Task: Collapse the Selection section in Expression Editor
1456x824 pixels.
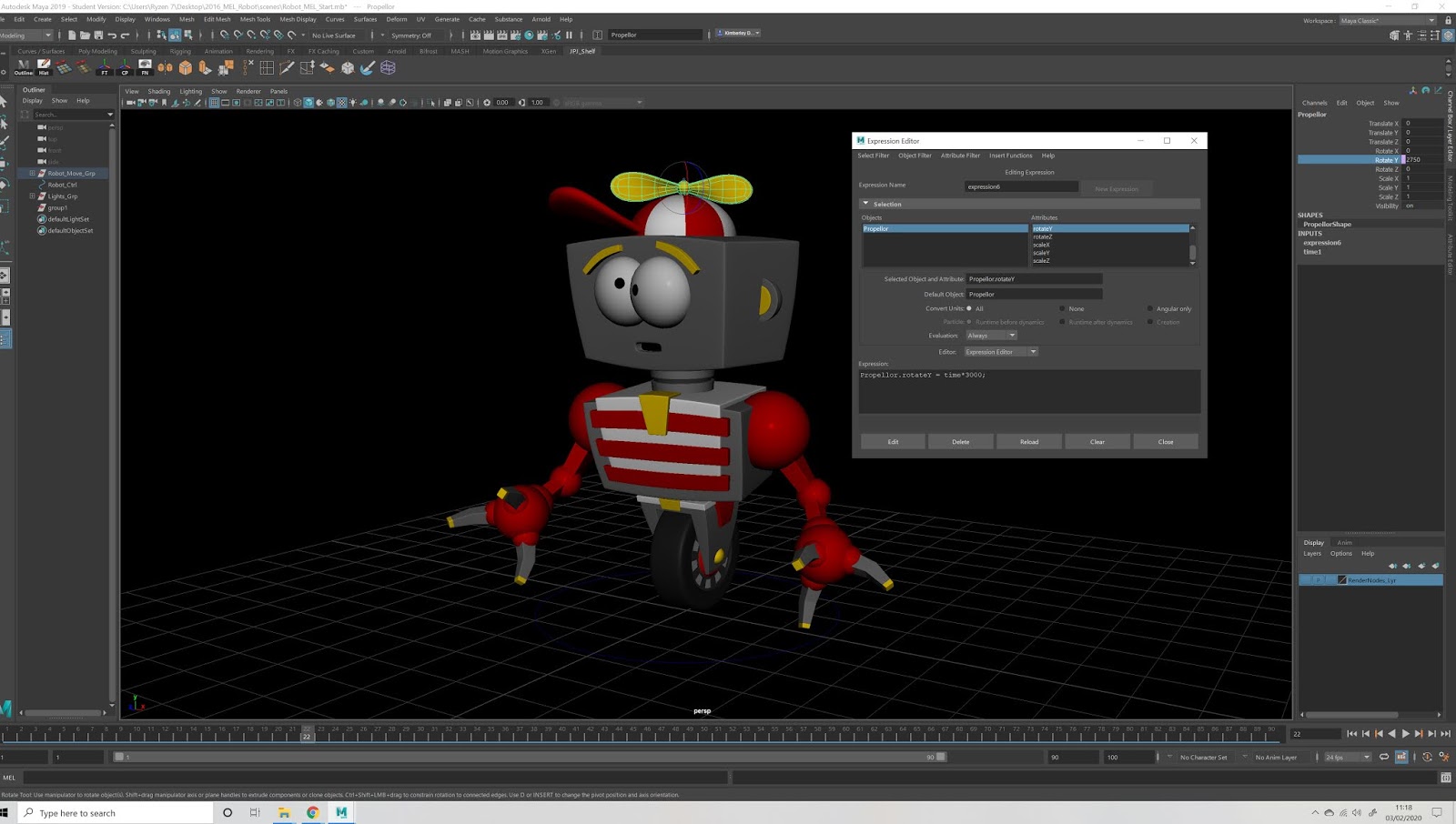Action: 865,204
